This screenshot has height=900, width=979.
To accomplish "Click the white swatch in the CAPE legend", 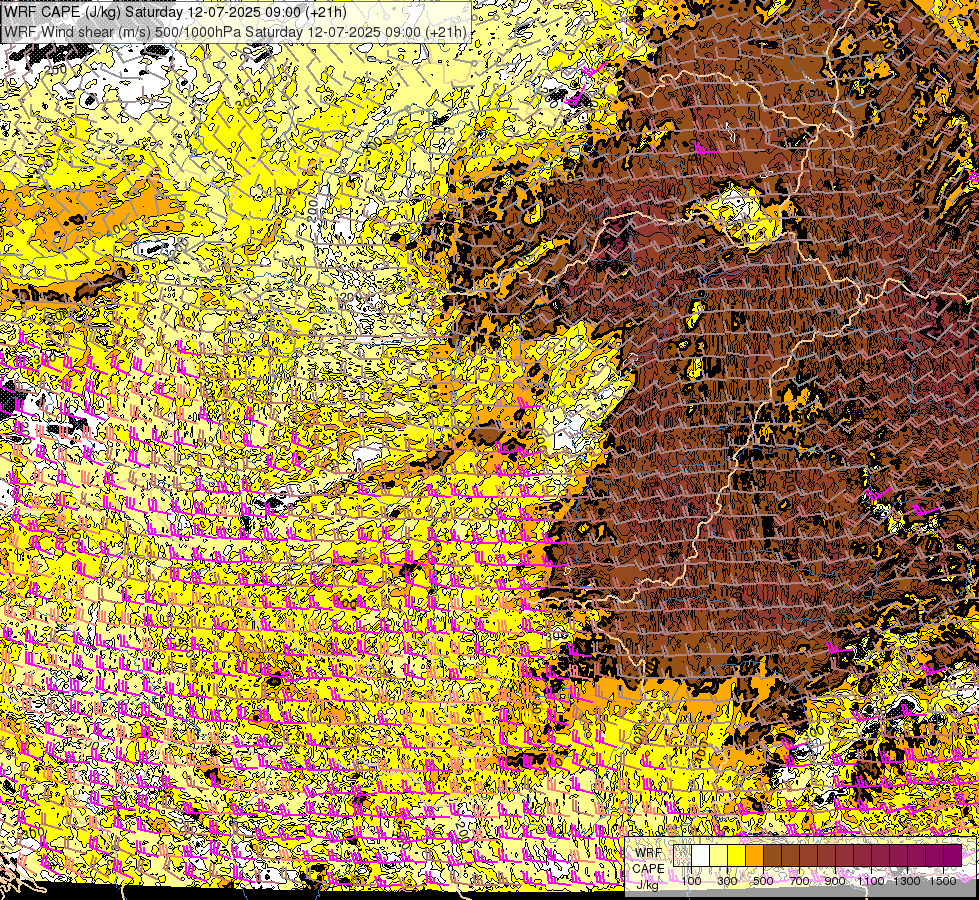I will click(x=701, y=855).
